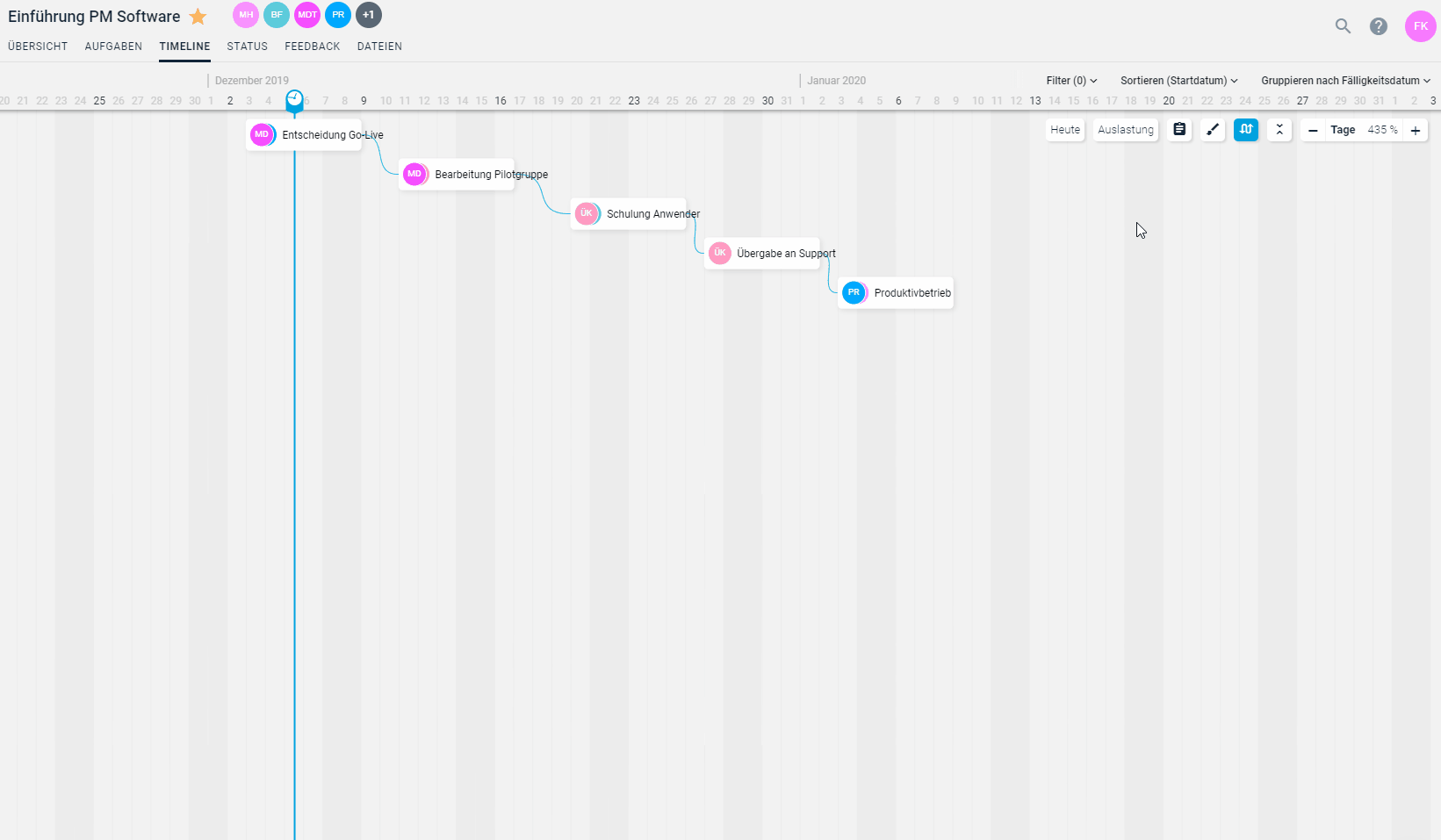The image size is (1441, 840).
Task: Click ÜK avatar on Schulung Anwender task
Action: click(x=587, y=213)
